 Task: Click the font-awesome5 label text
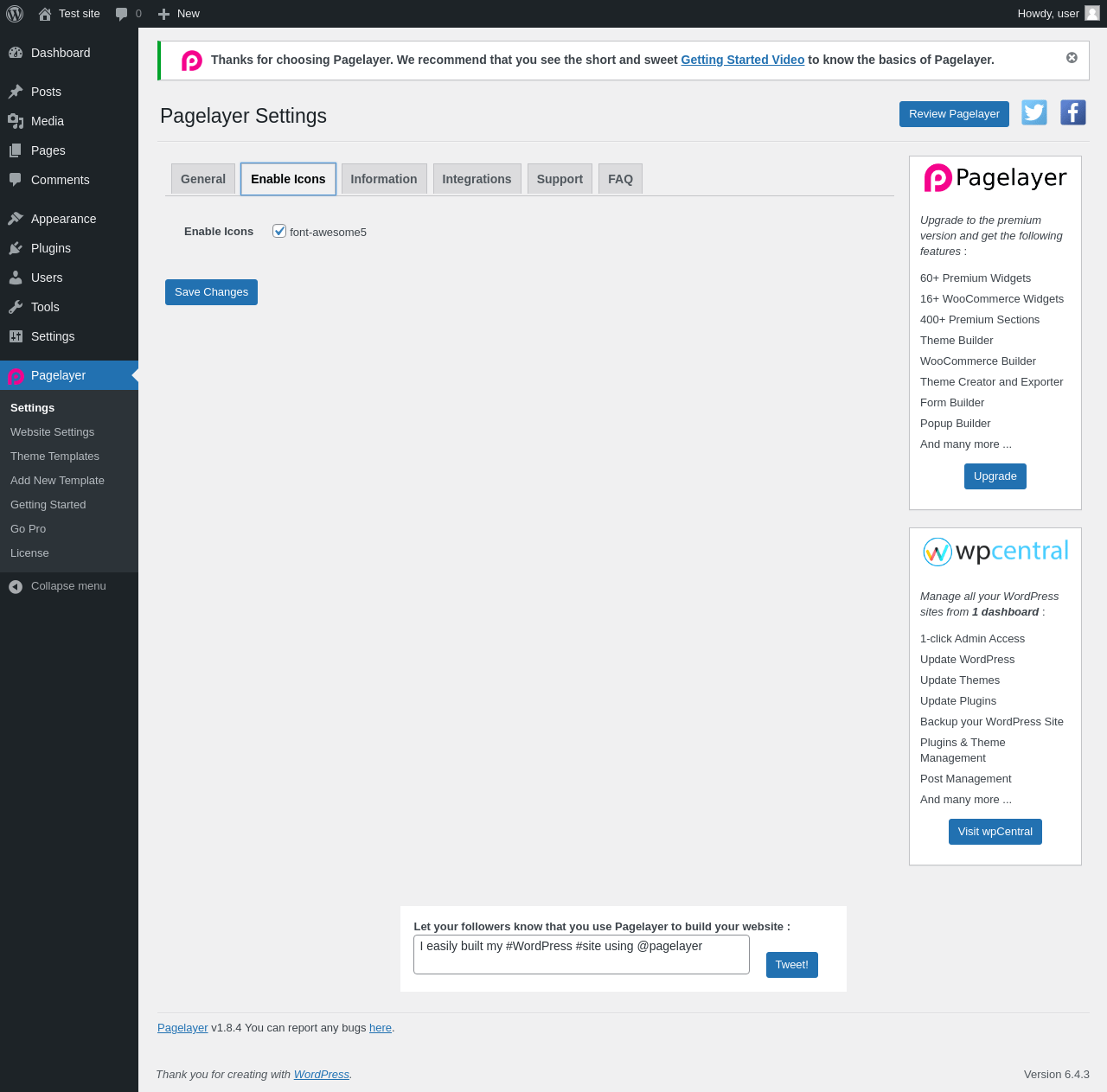(x=328, y=232)
